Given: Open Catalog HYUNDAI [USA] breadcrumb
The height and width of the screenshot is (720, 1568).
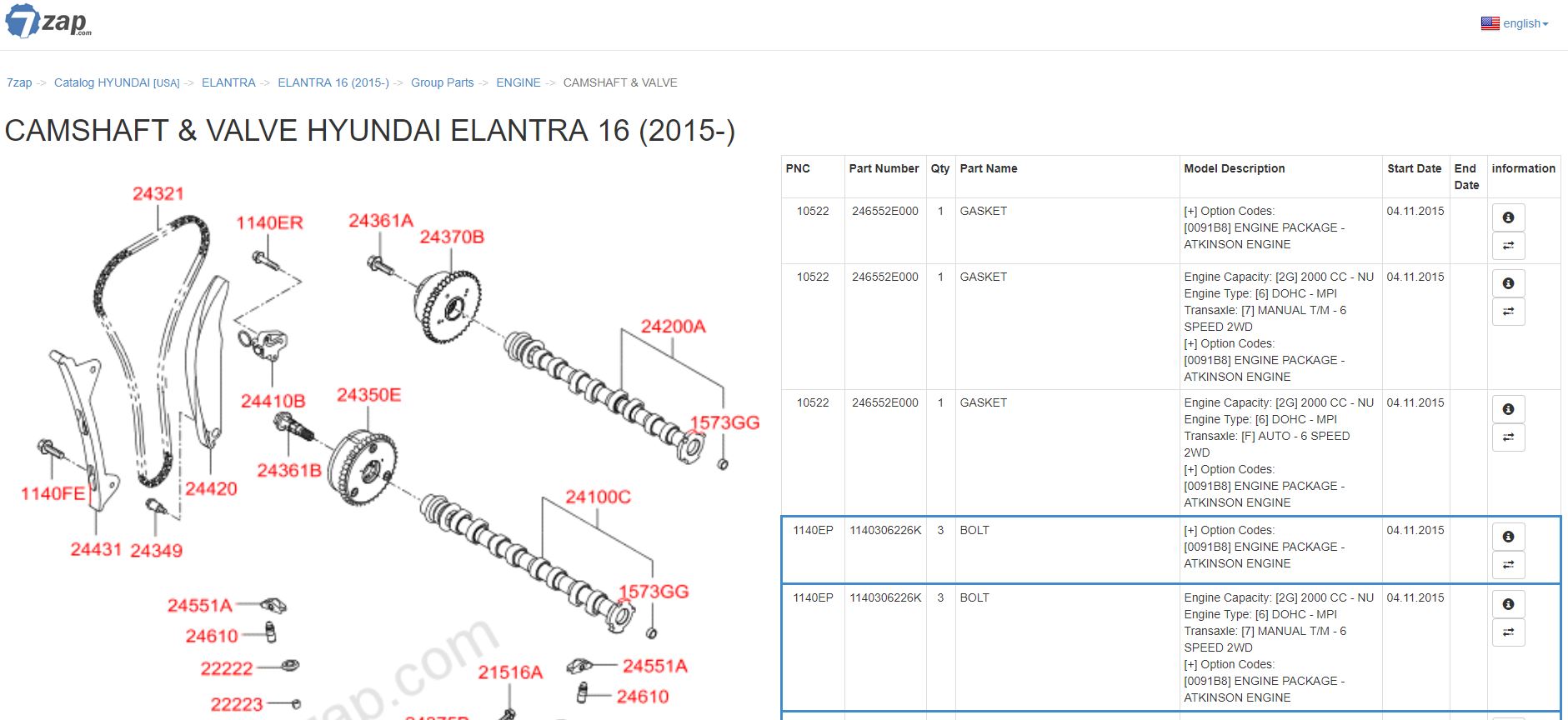Looking at the screenshot, I should click(117, 82).
